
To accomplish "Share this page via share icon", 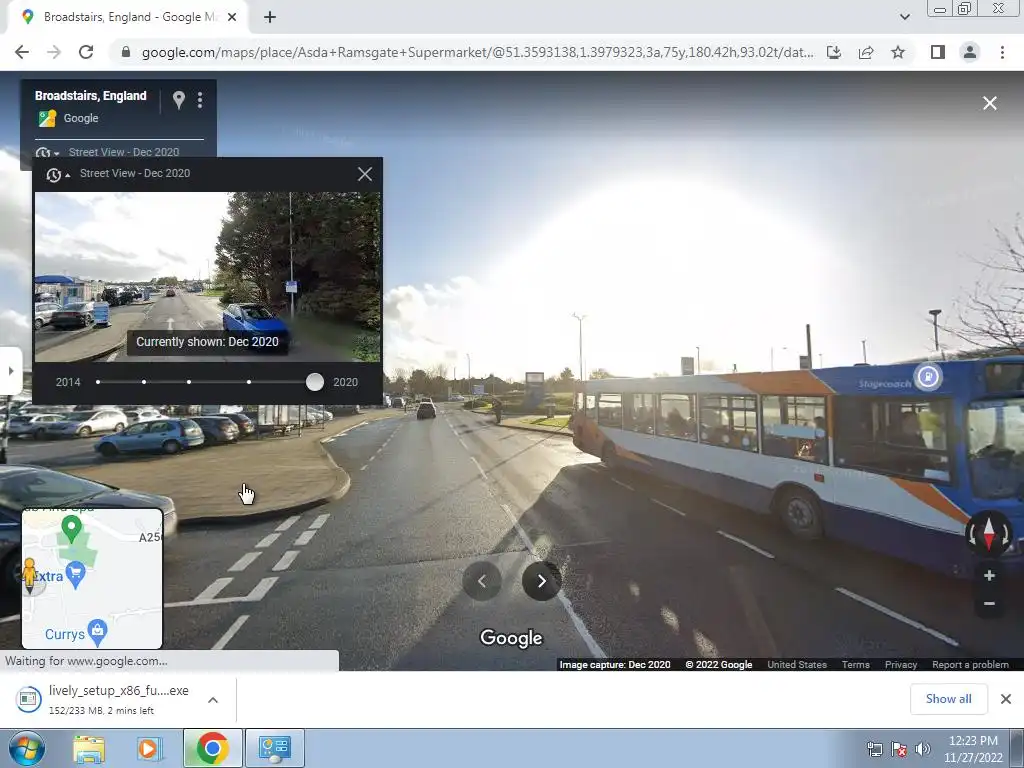I will click(x=866, y=52).
